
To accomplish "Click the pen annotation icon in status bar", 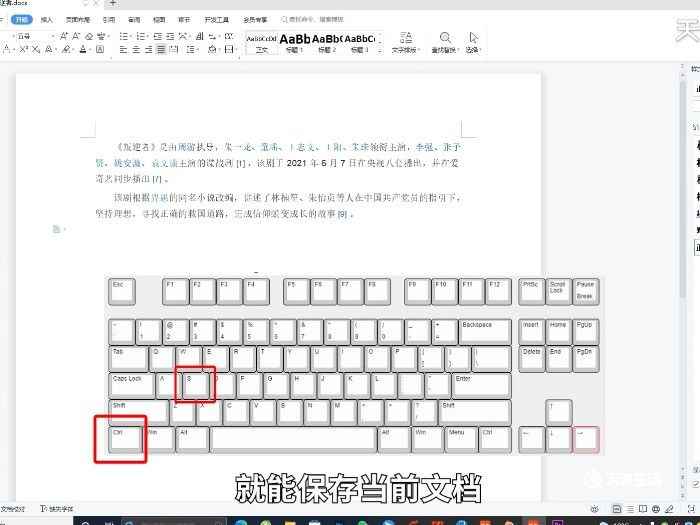I will tap(669, 509).
